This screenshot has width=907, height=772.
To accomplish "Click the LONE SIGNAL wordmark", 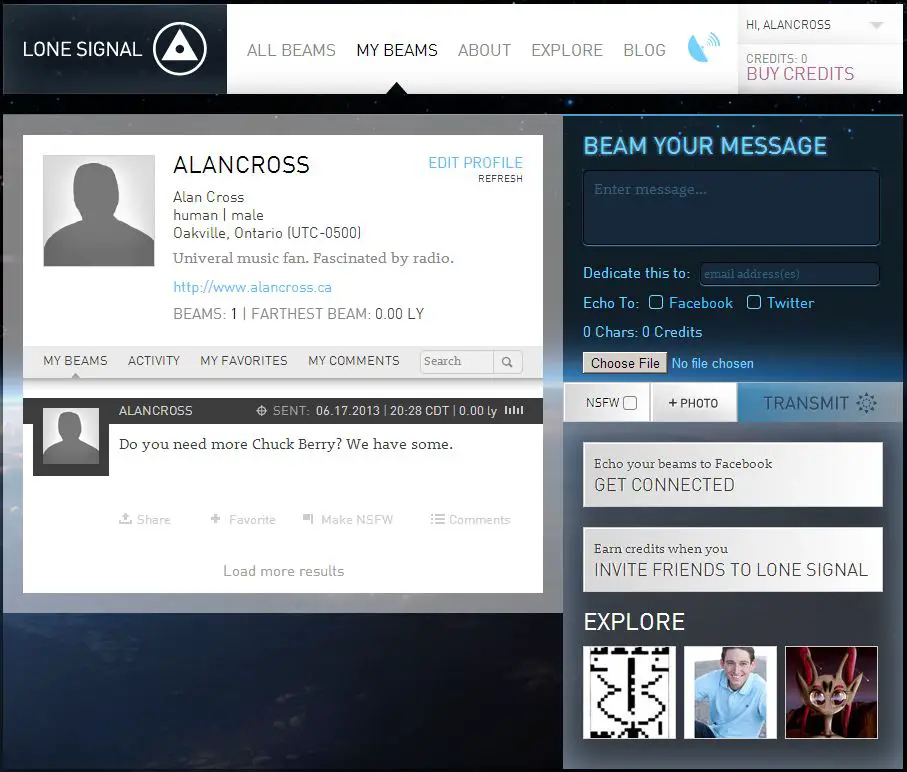I will 82,49.
